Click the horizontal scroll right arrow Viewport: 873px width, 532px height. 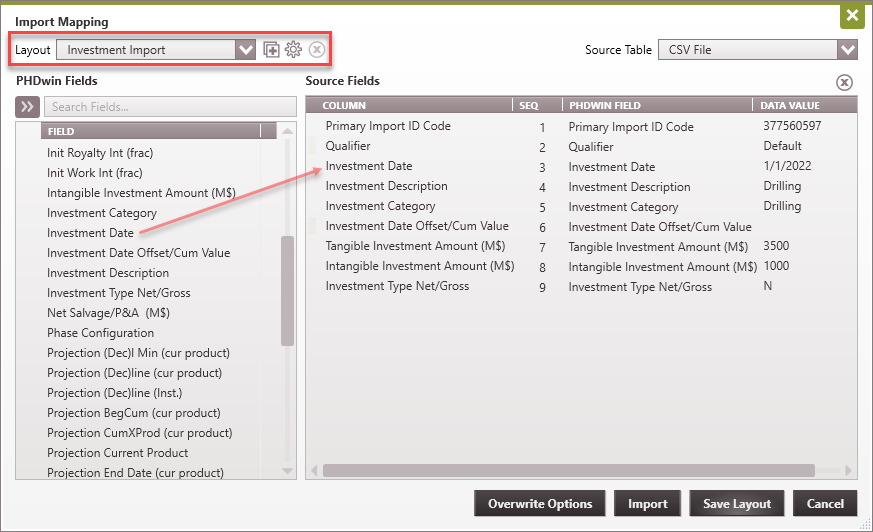point(848,471)
